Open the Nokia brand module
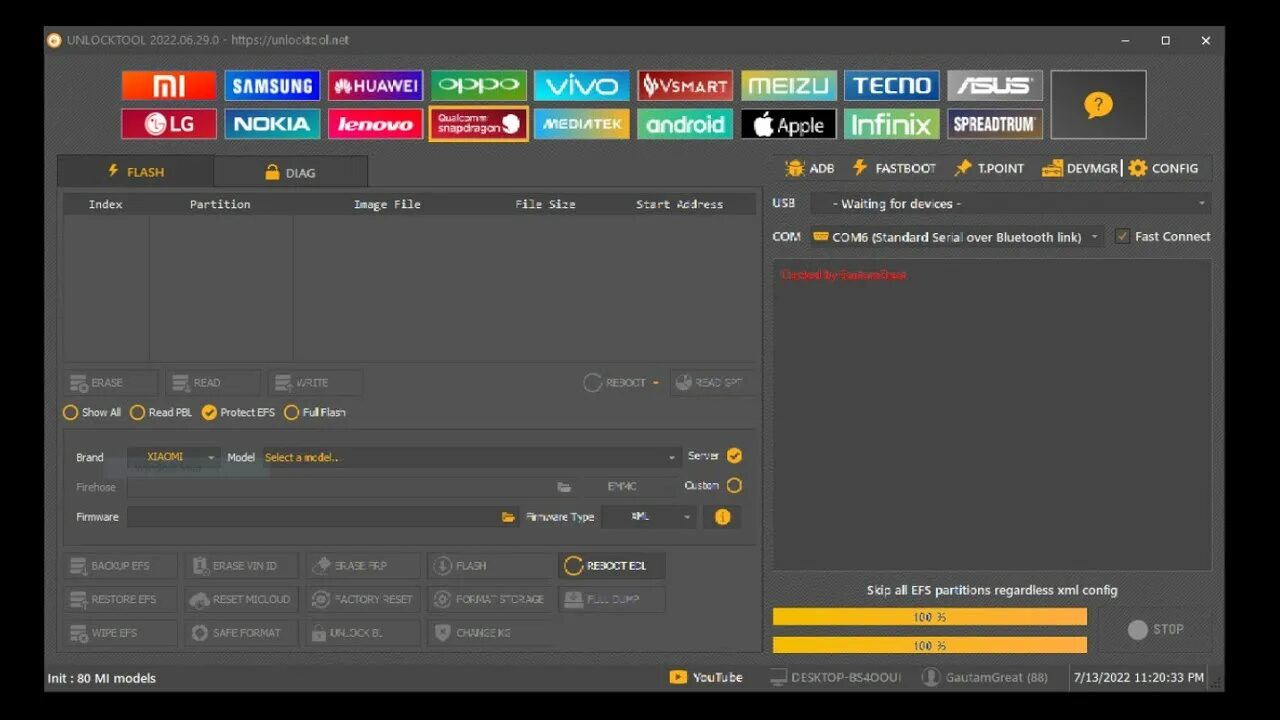 (x=272, y=124)
